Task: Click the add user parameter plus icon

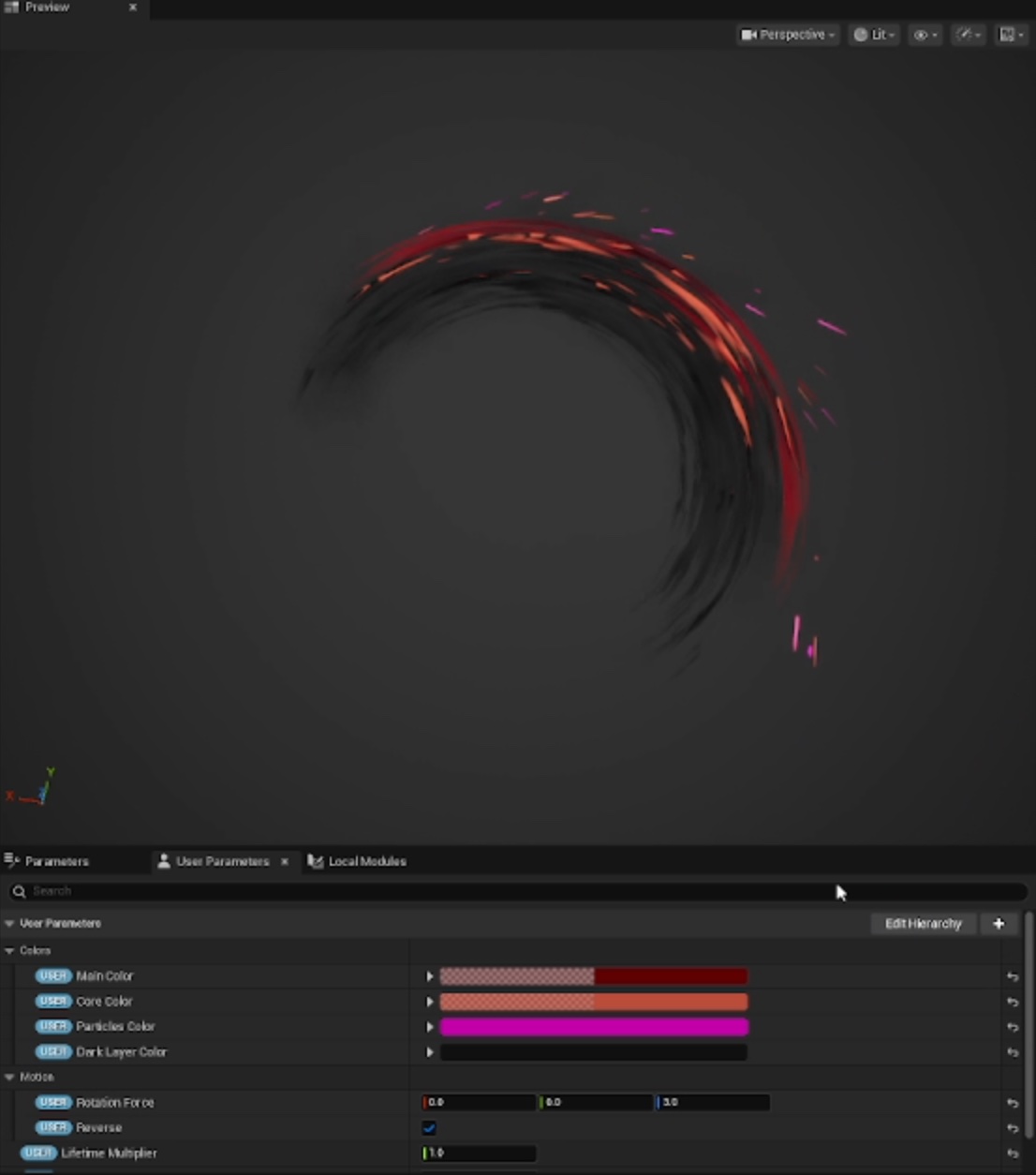Action: pyautogui.click(x=999, y=924)
